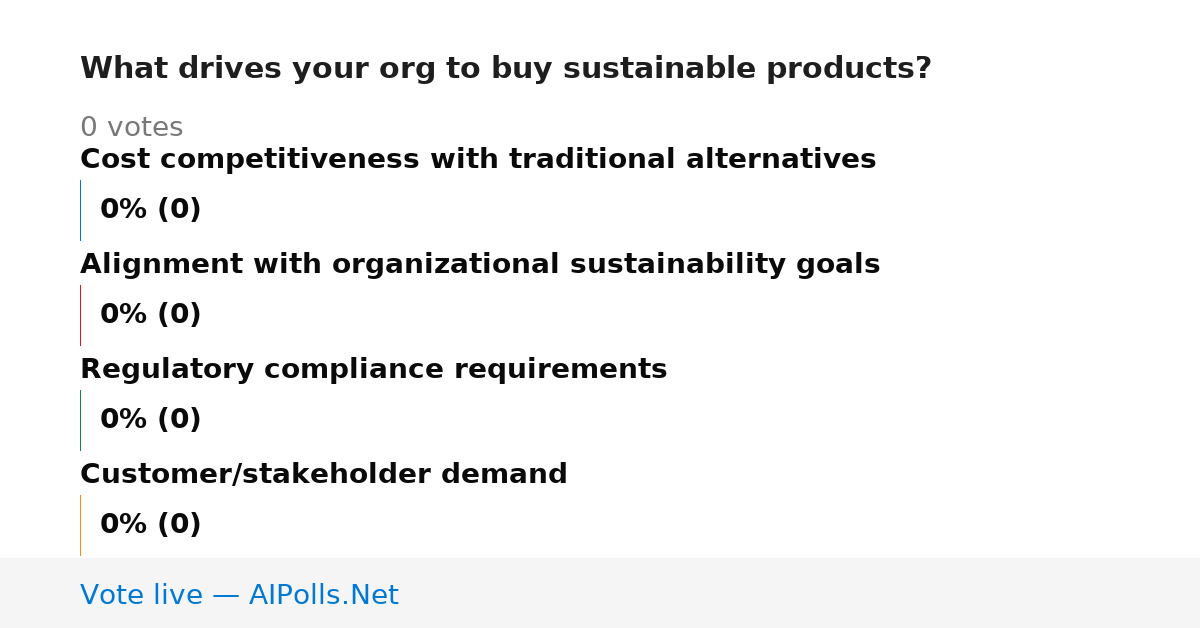Viewport: 1200px width, 628px height.
Task: Click the 0% figure under Customer/stakeholder demand
Action: 124,525
